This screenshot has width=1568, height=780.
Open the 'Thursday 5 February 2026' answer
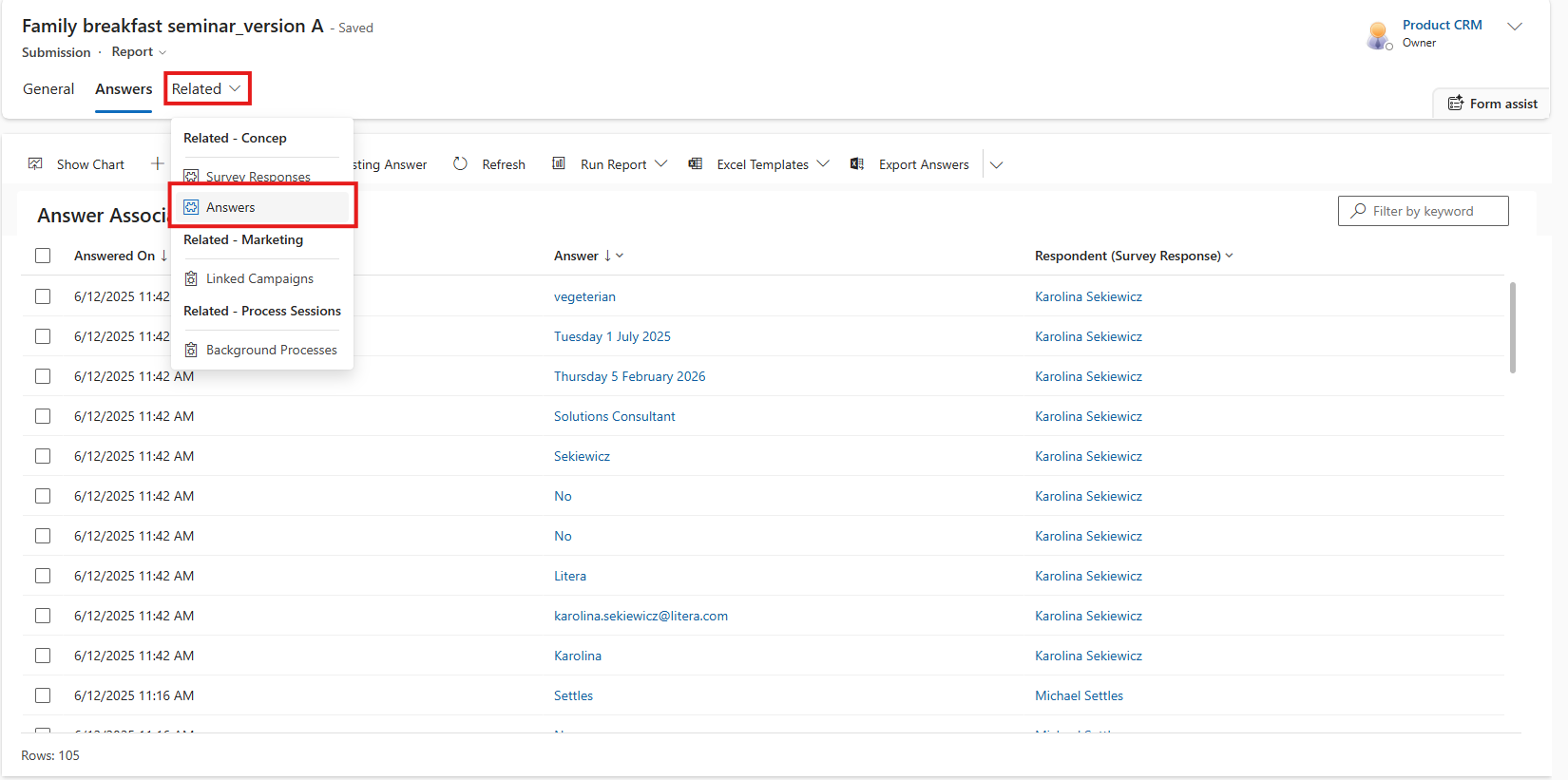point(629,376)
